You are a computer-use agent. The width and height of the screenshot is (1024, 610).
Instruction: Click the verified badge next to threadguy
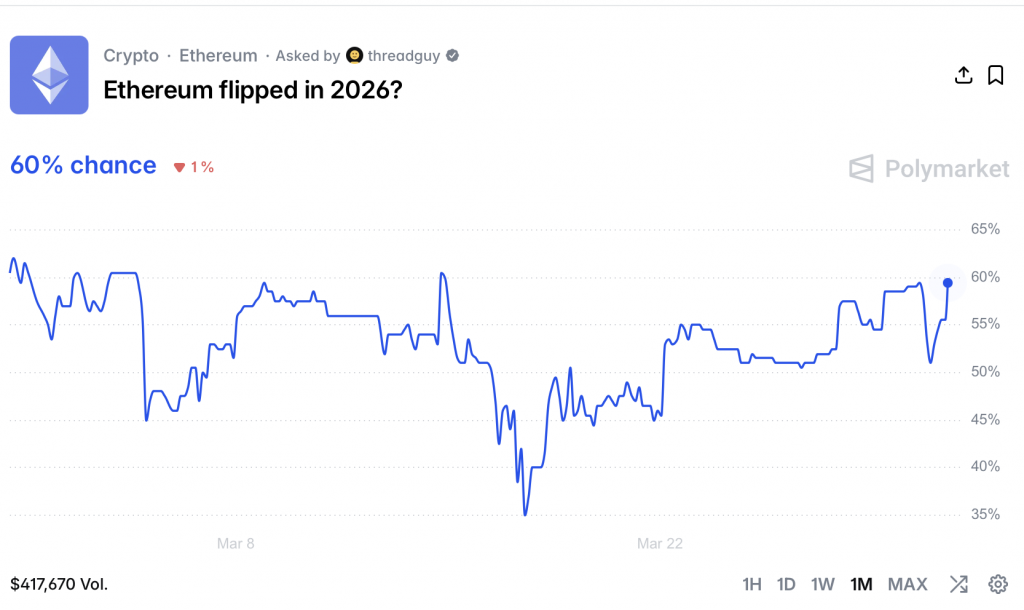tap(453, 56)
